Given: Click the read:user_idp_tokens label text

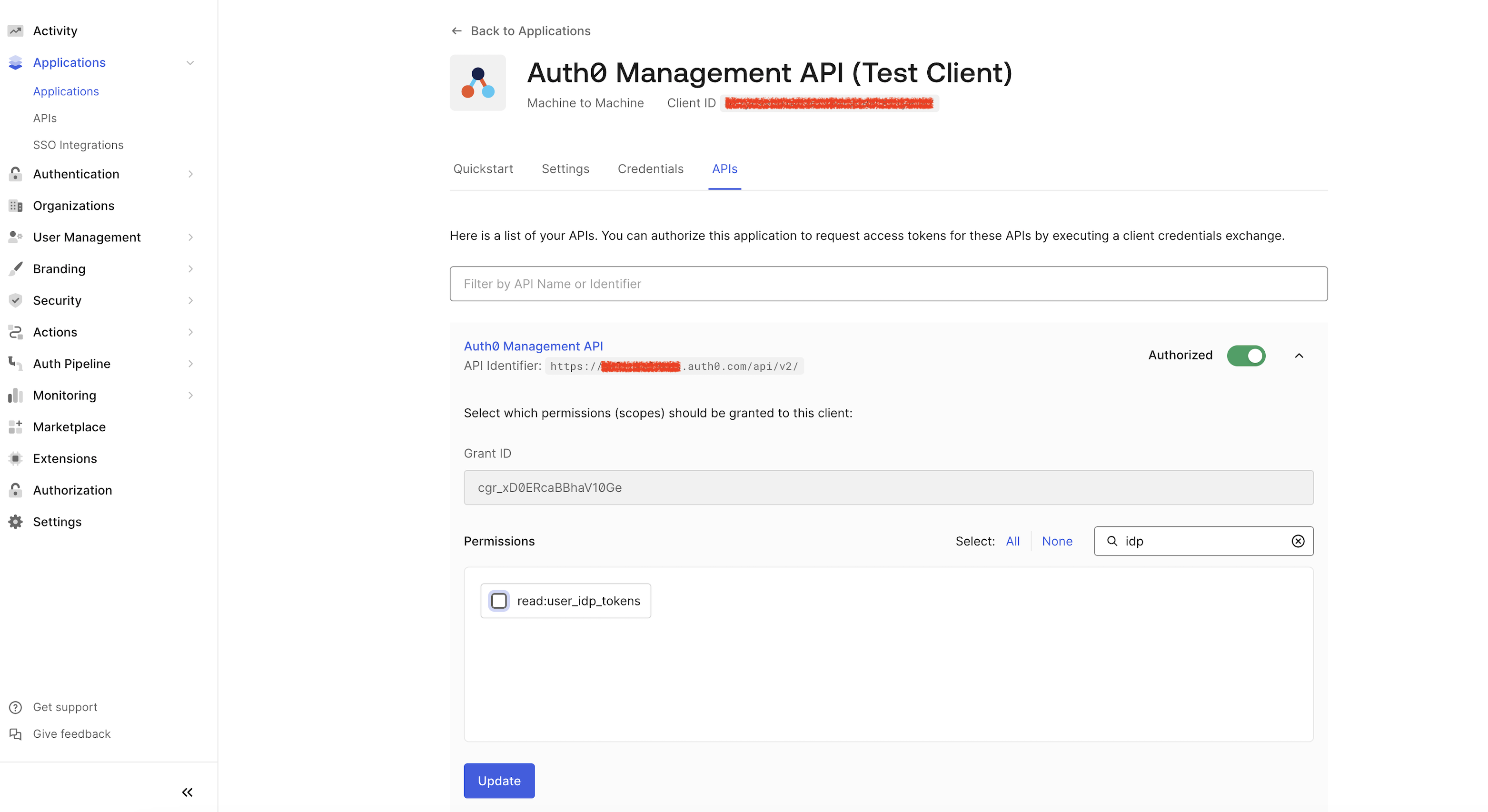Looking at the screenshot, I should (x=579, y=601).
